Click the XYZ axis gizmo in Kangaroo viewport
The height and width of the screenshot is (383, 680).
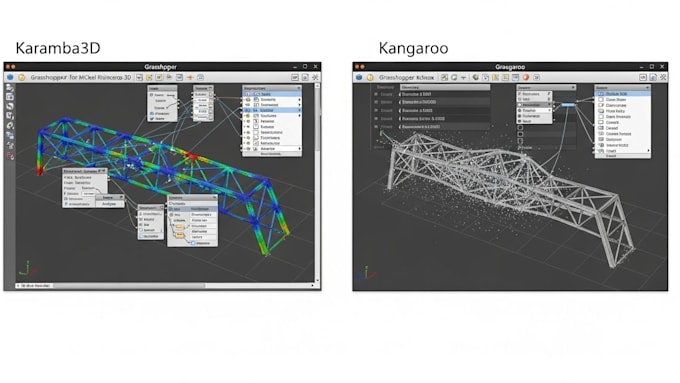[x=367, y=274]
